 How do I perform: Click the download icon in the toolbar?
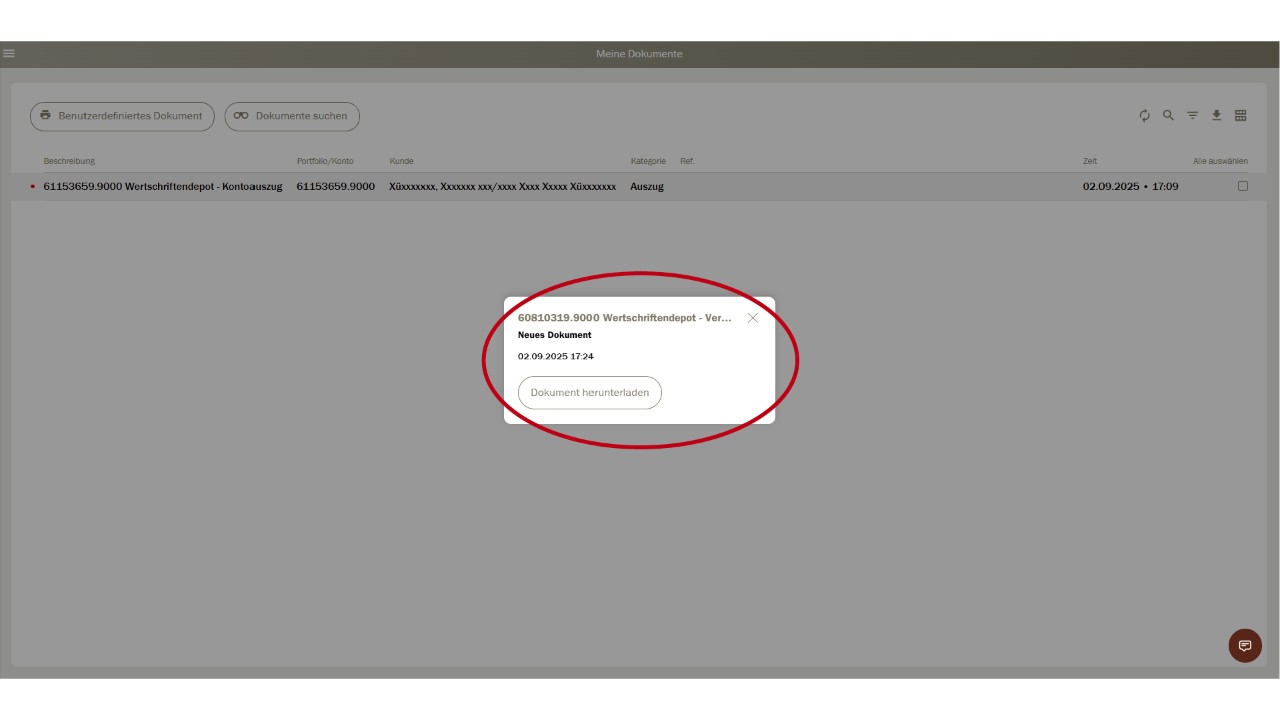[x=1216, y=116]
